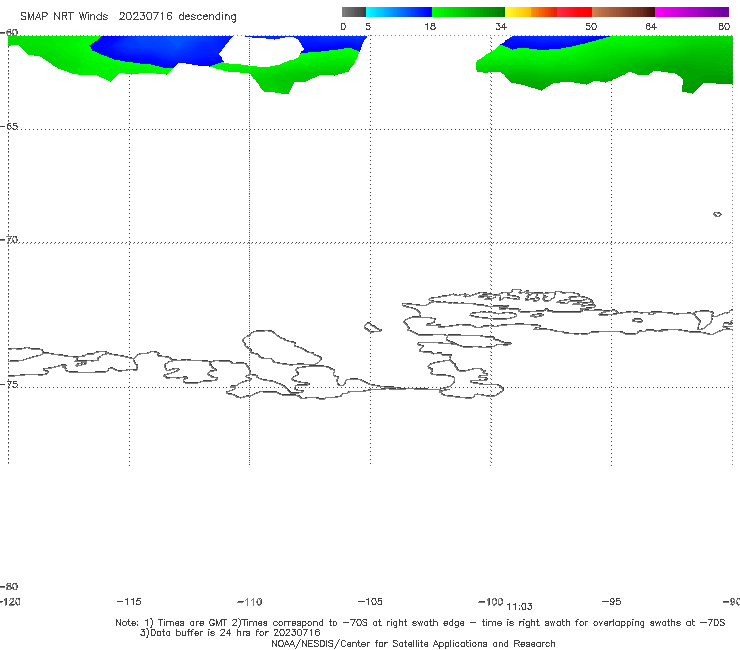Click the NOAA/NESDIS credit line
740x650 pixels.
(x=413, y=643)
